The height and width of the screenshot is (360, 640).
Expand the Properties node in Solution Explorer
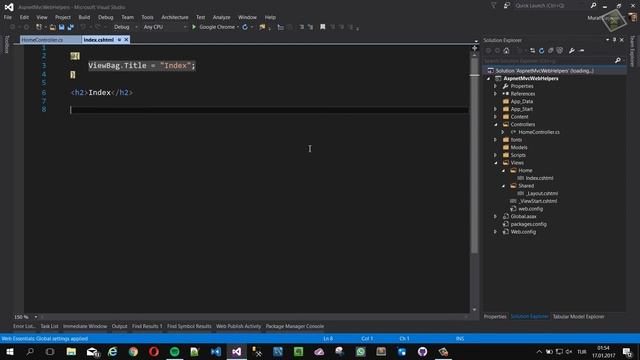(496, 86)
